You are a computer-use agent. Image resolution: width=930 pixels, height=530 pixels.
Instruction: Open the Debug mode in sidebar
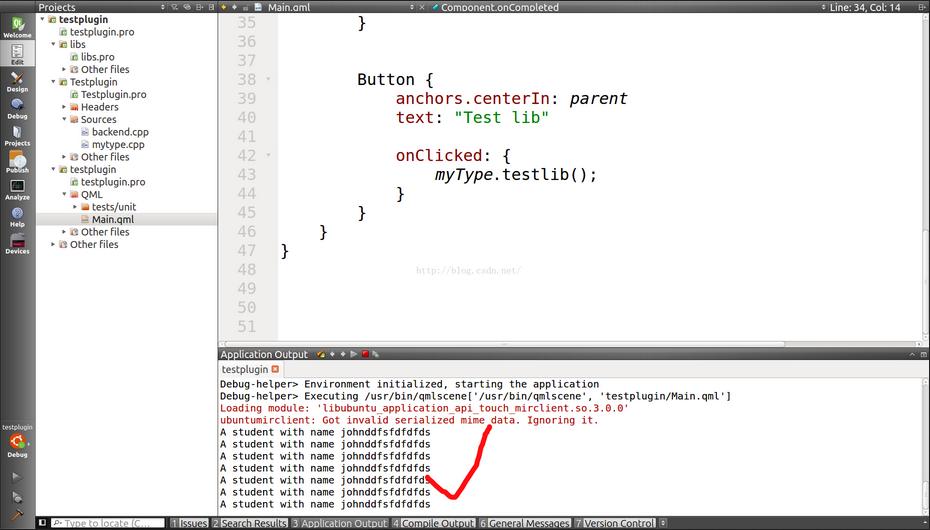(x=17, y=109)
